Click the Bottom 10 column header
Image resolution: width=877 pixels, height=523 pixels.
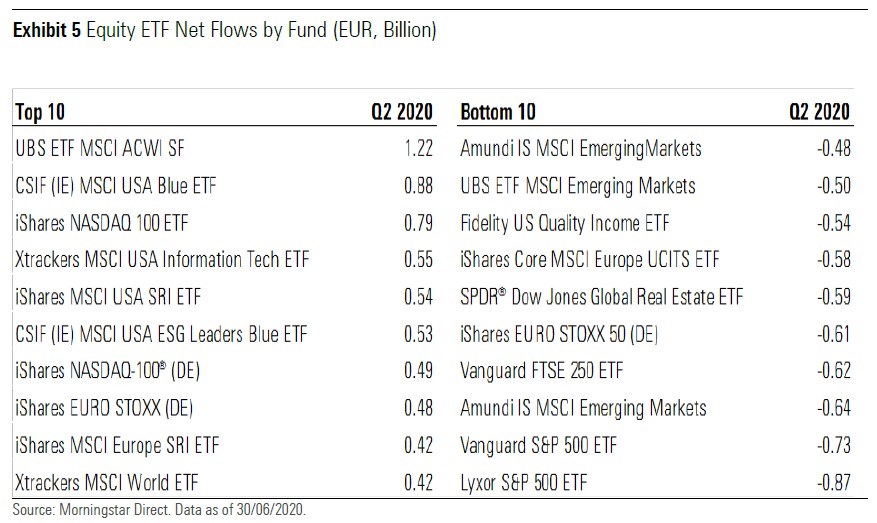(499, 112)
